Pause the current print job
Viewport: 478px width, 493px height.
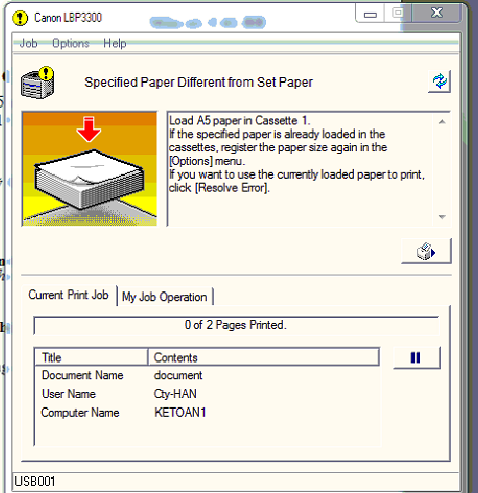(x=417, y=358)
